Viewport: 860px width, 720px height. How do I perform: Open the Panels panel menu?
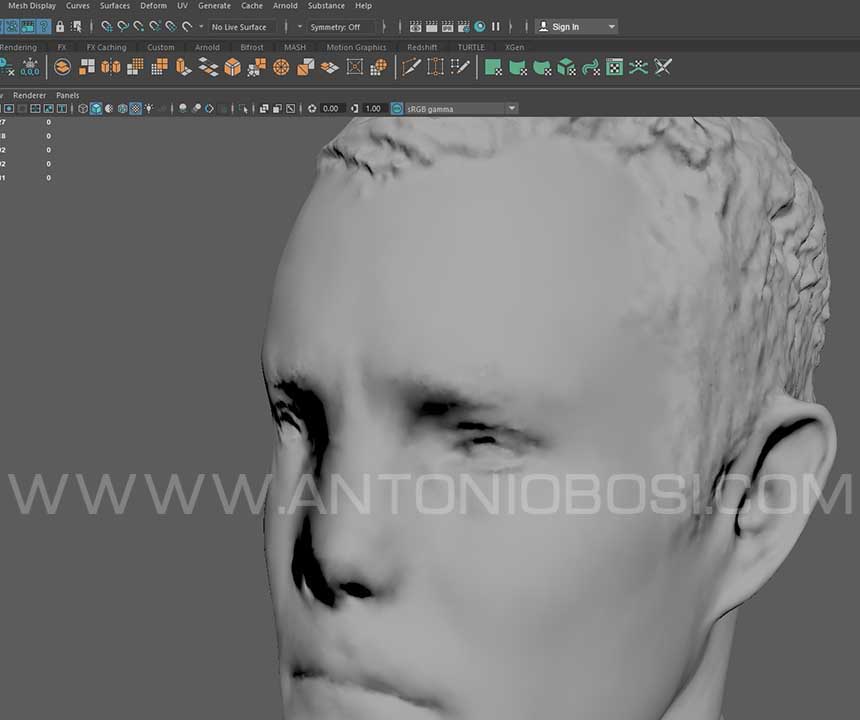click(x=67, y=95)
